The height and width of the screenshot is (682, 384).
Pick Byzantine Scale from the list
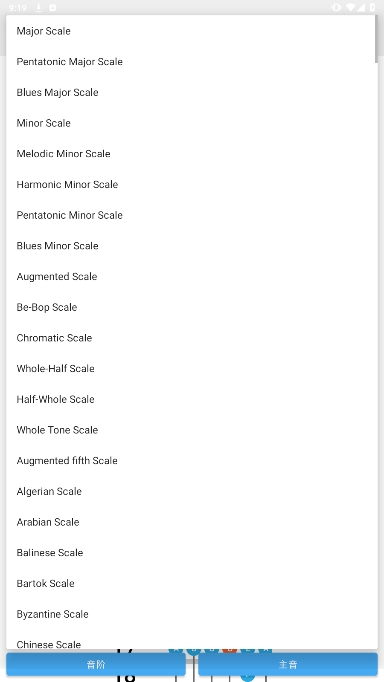[x=192, y=614]
